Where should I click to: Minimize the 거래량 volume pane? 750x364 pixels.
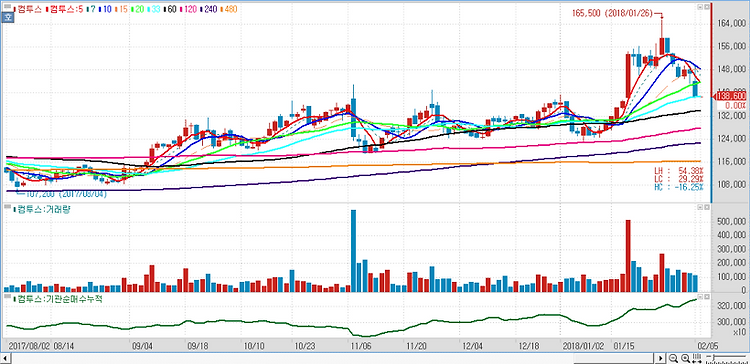coord(699,207)
